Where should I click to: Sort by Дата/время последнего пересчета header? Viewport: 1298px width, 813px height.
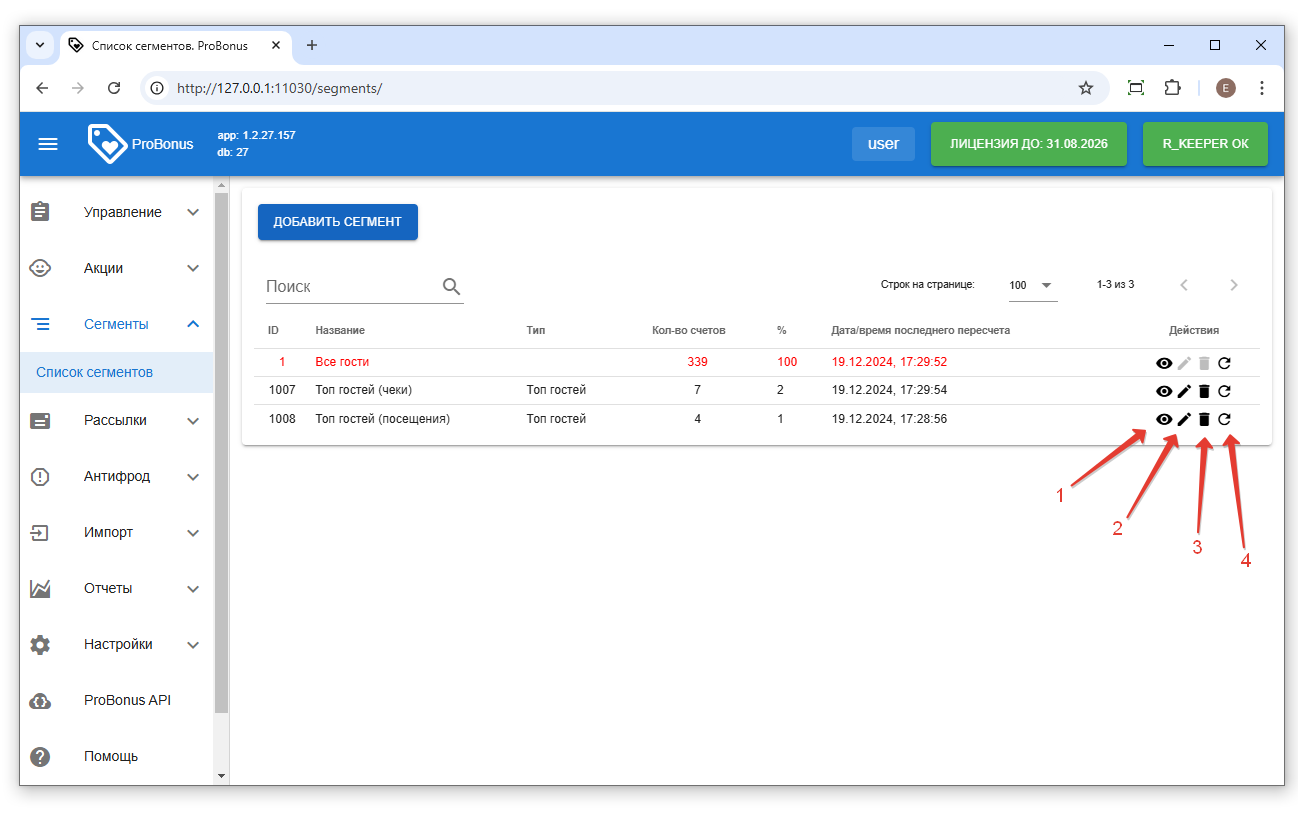pos(921,330)
